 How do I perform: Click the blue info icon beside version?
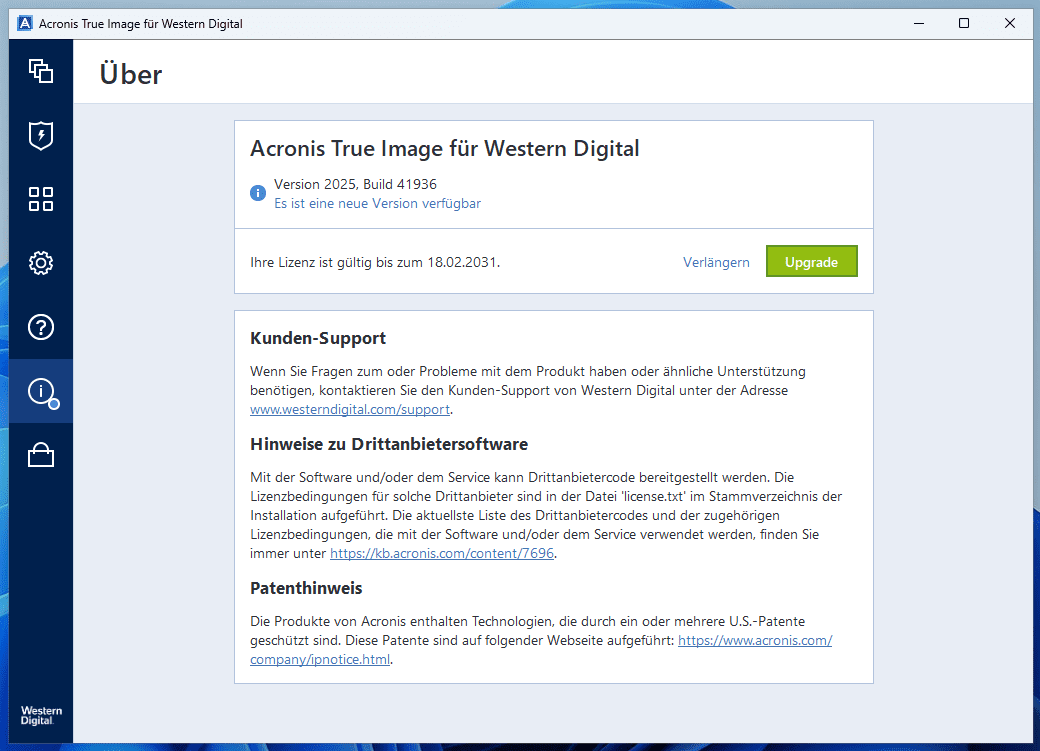tap(258, 193)
